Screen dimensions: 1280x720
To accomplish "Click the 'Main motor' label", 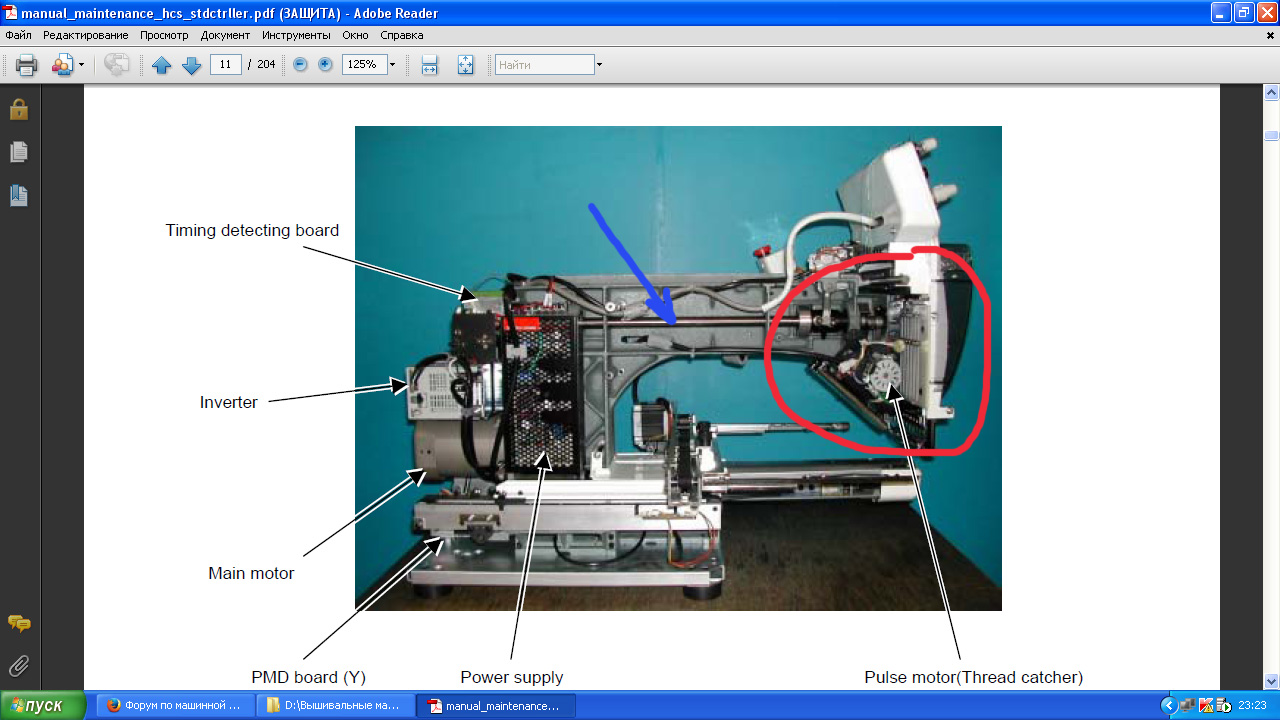I will click(251, 574).
